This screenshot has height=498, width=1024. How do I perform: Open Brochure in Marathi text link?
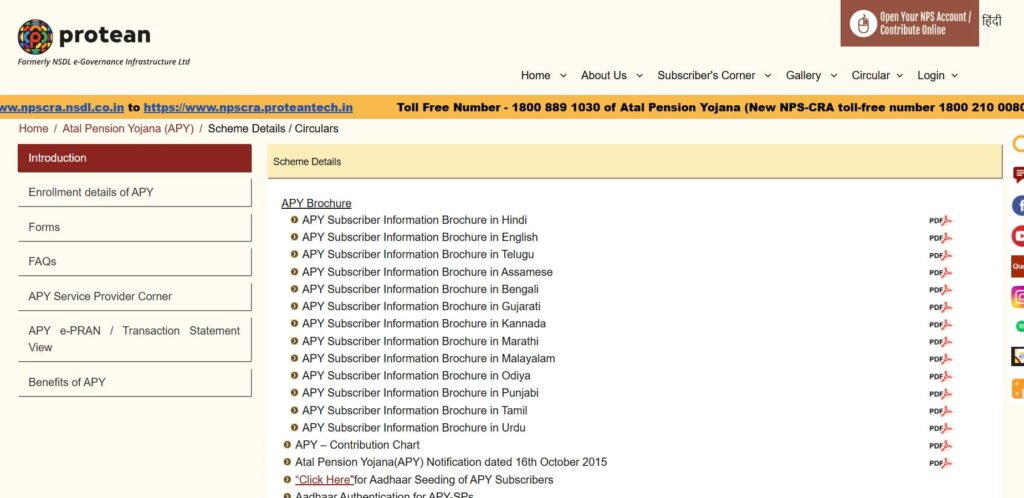[420, 341]
